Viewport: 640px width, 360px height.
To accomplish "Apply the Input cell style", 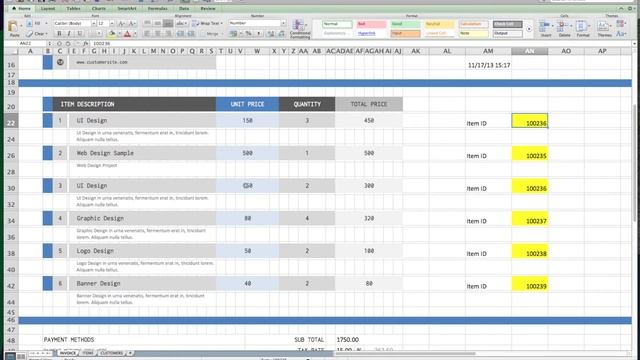I will (405, 33).
